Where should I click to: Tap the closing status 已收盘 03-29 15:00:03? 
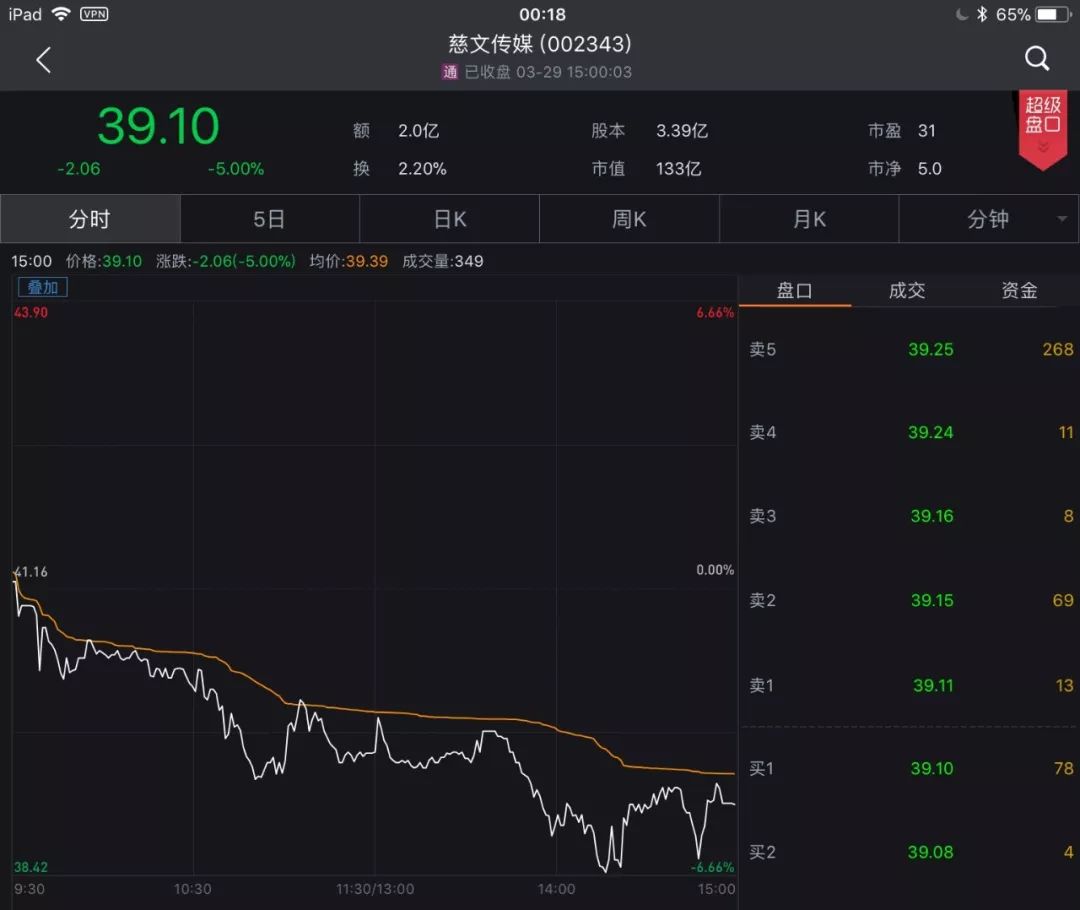(x=548, y=72)
